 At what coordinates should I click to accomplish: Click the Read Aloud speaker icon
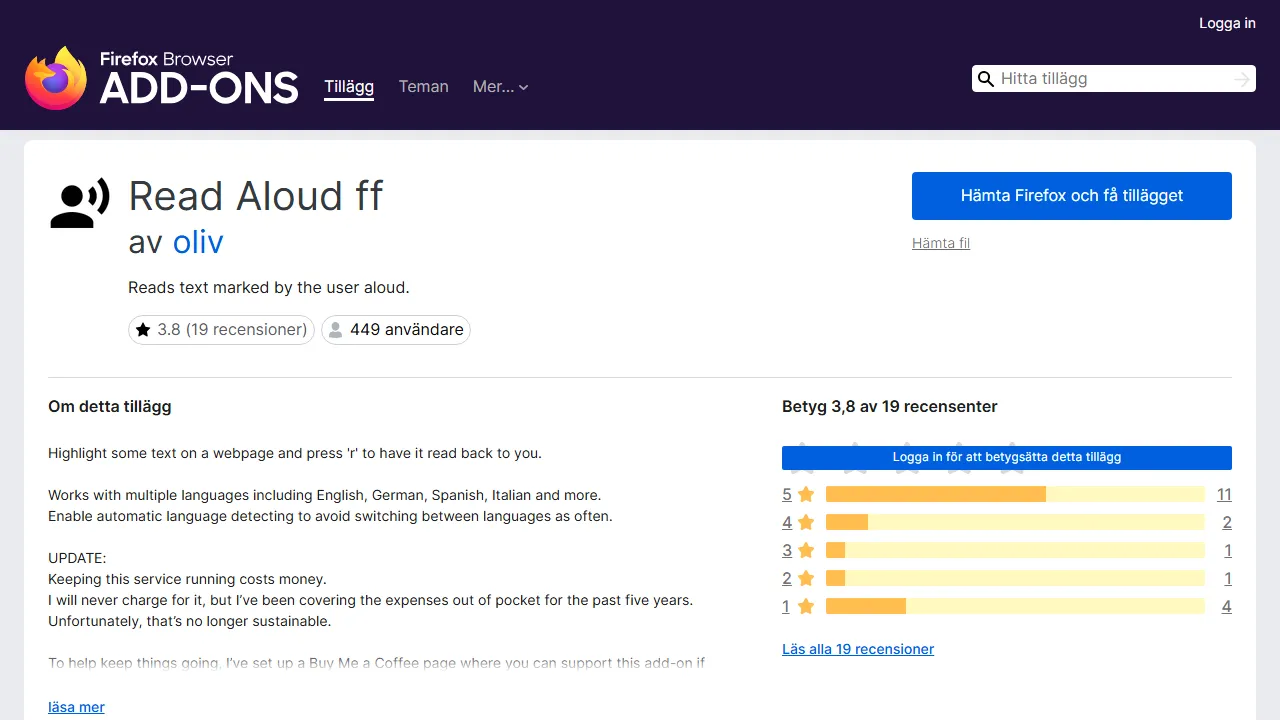80,204
